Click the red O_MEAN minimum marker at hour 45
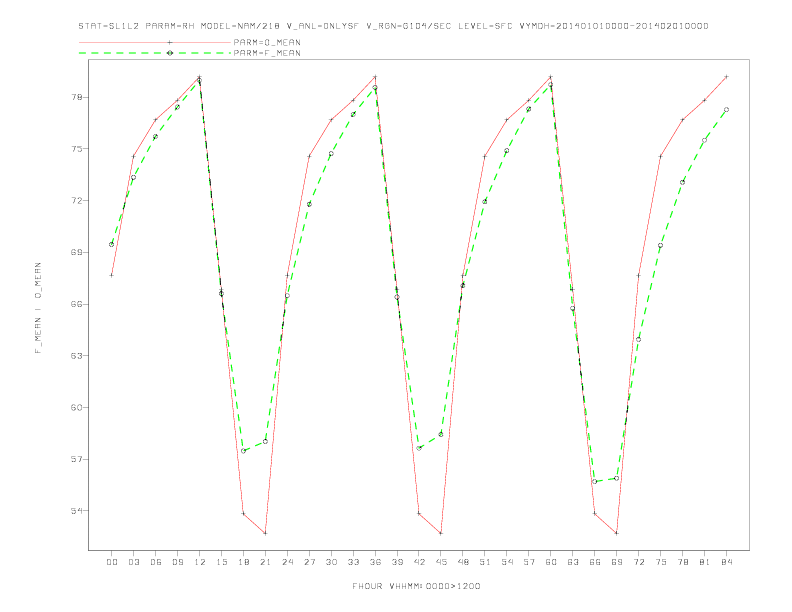The image size is (792, 612). pos(441,533)
